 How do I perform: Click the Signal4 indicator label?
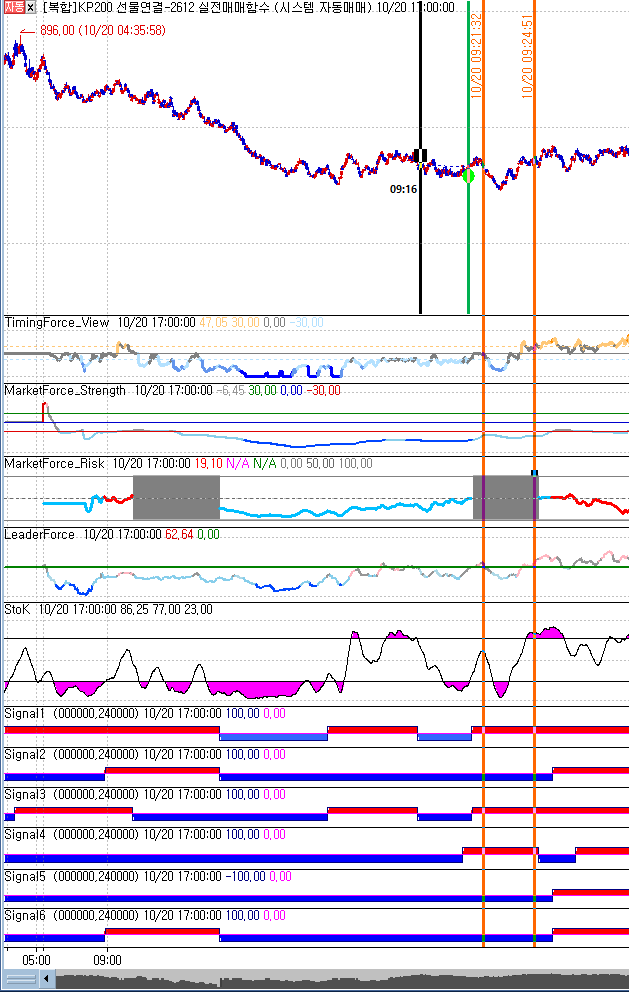tap(25, 834)
